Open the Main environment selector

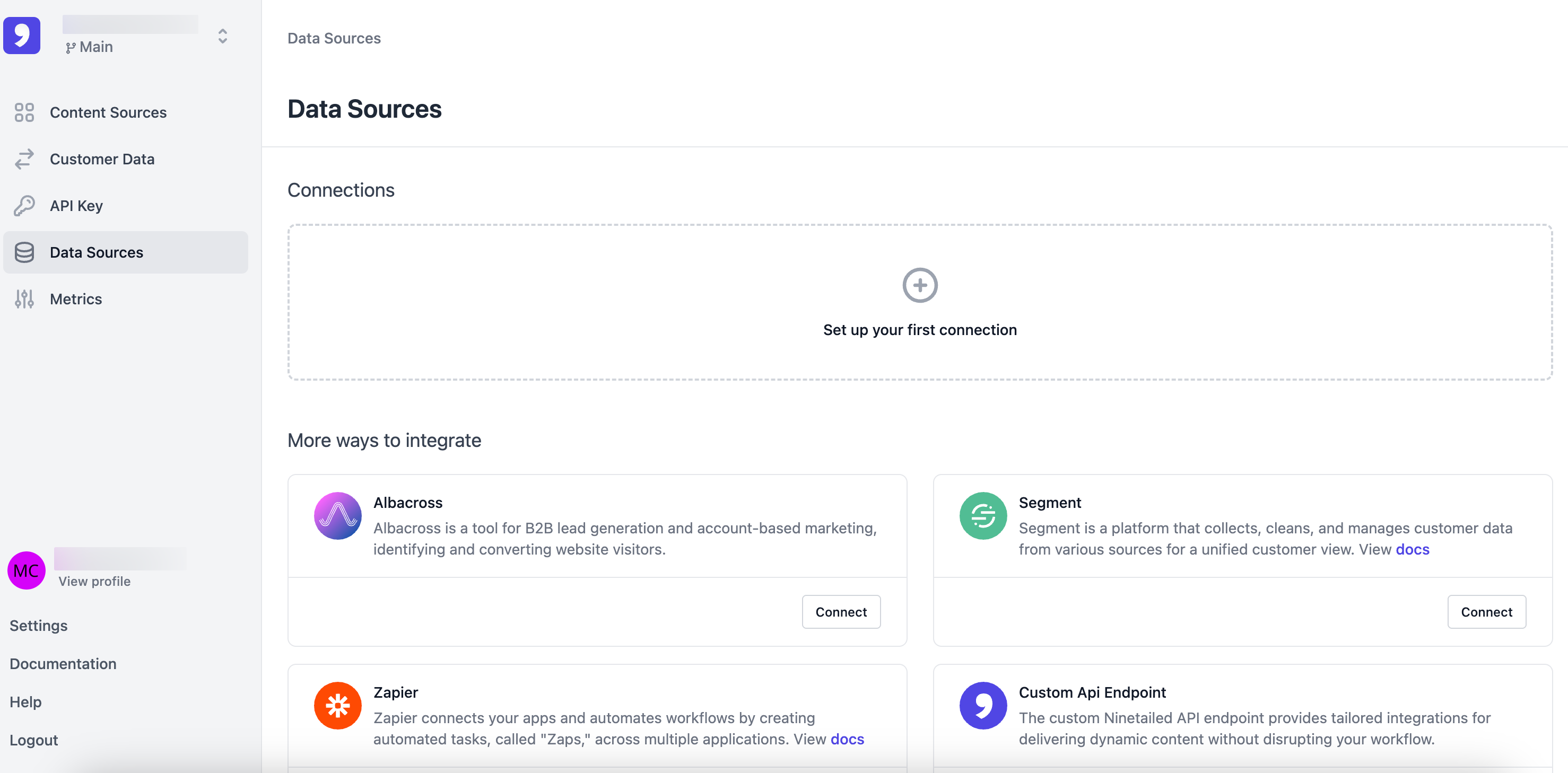point(90,47)
